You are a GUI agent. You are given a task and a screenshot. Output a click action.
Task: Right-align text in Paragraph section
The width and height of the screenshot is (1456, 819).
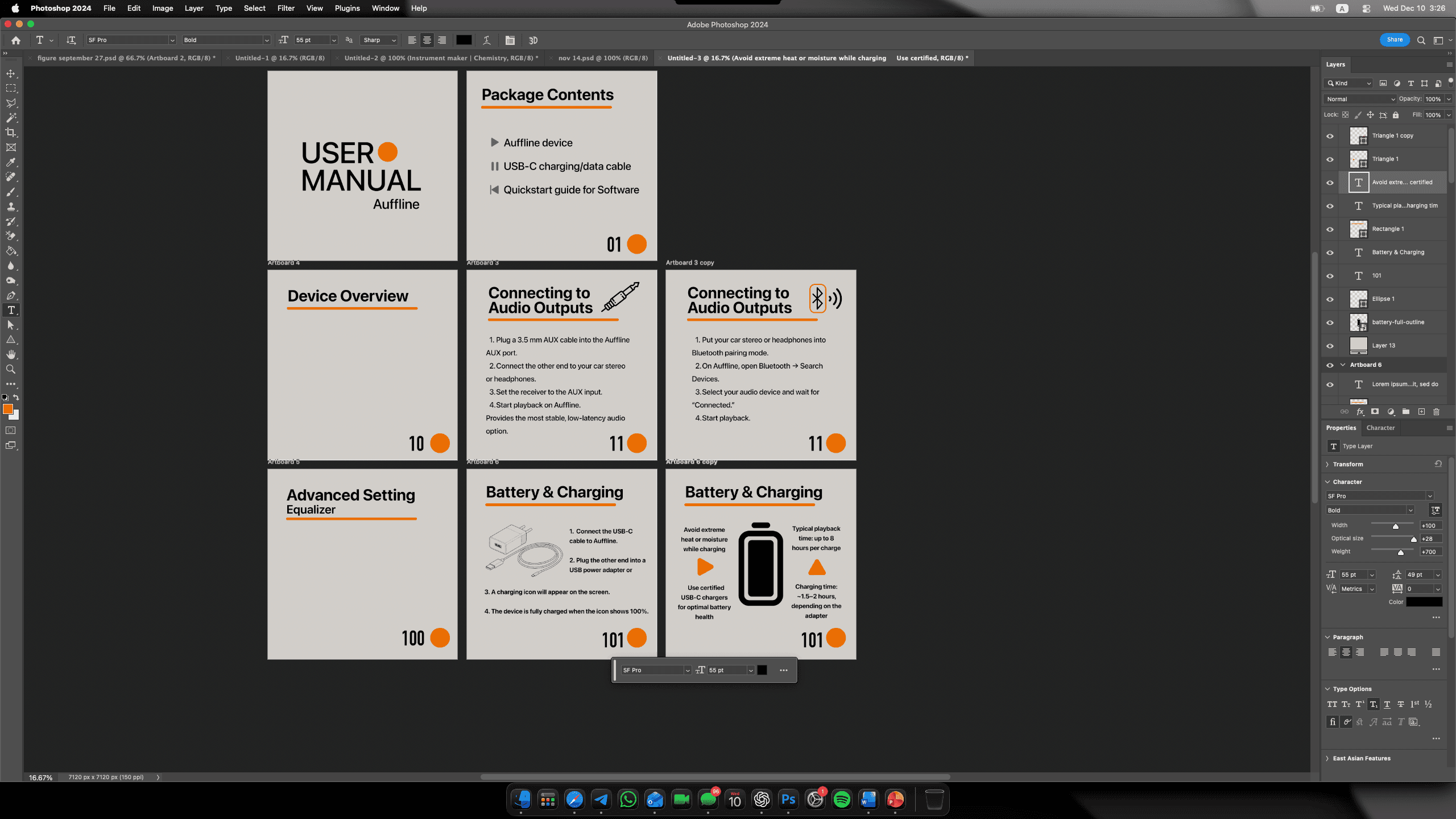(x=1360, y=652)
